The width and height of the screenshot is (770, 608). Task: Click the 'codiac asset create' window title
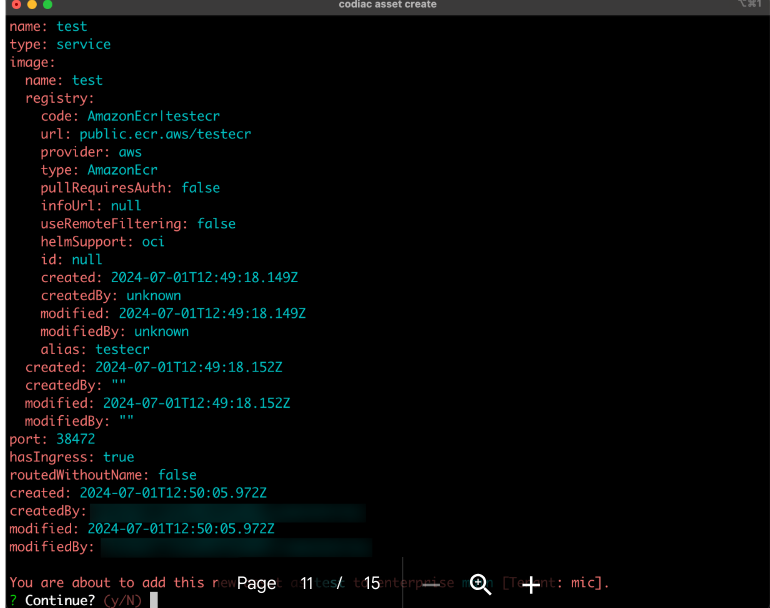387,4
